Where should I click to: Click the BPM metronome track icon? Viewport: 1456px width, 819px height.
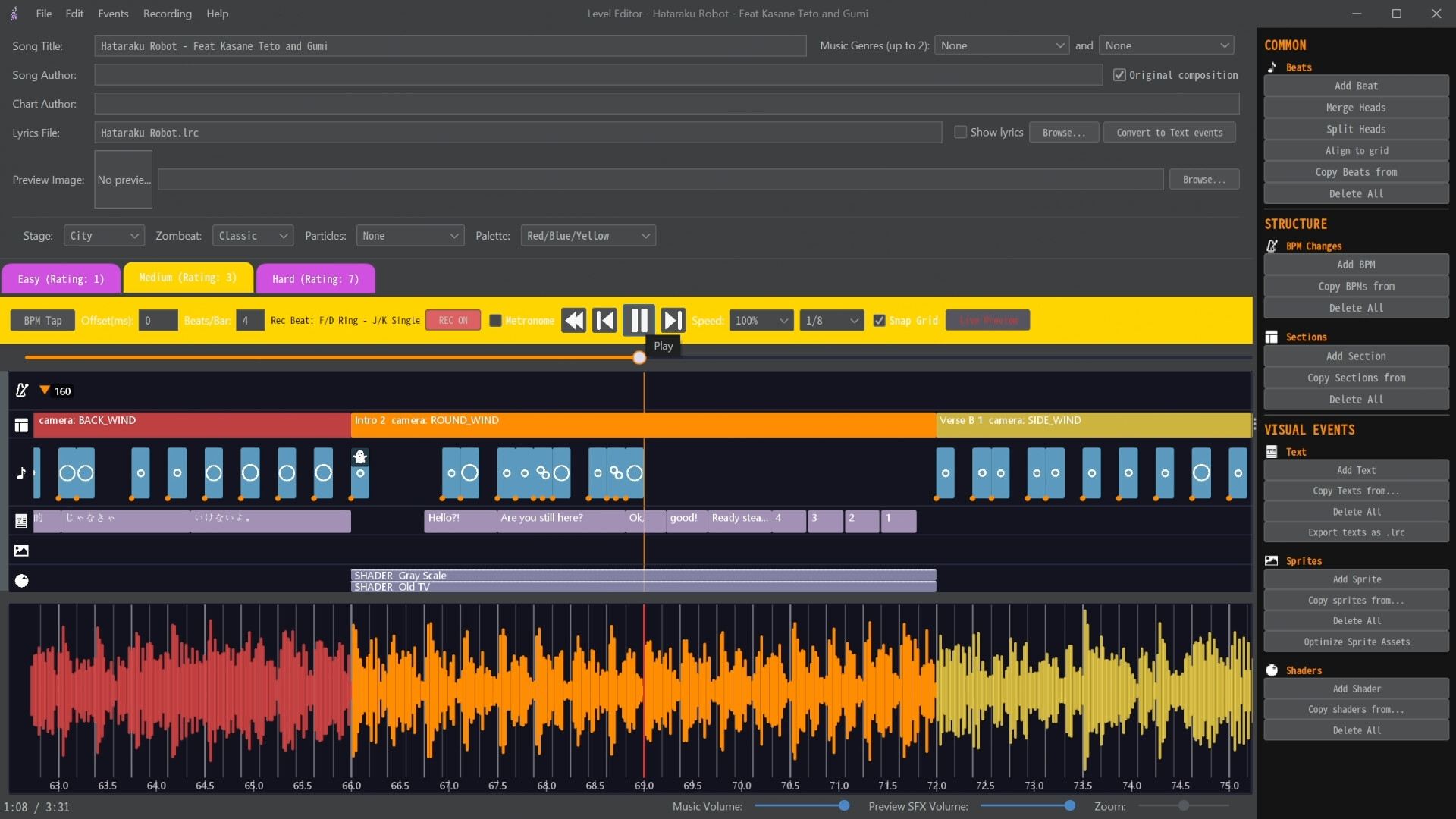click(x=22, y=391)
